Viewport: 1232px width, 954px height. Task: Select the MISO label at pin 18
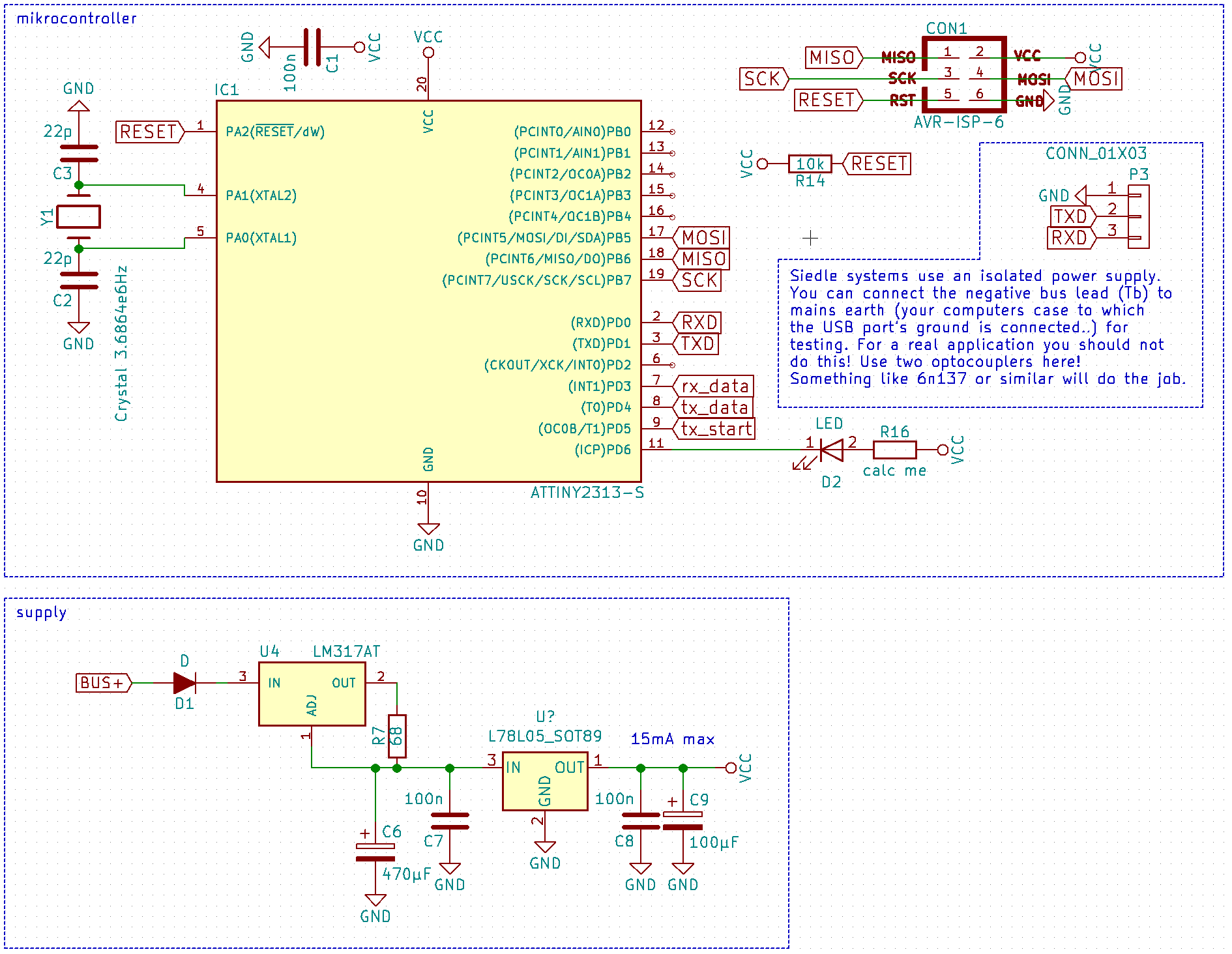click(x=701, y=259)
